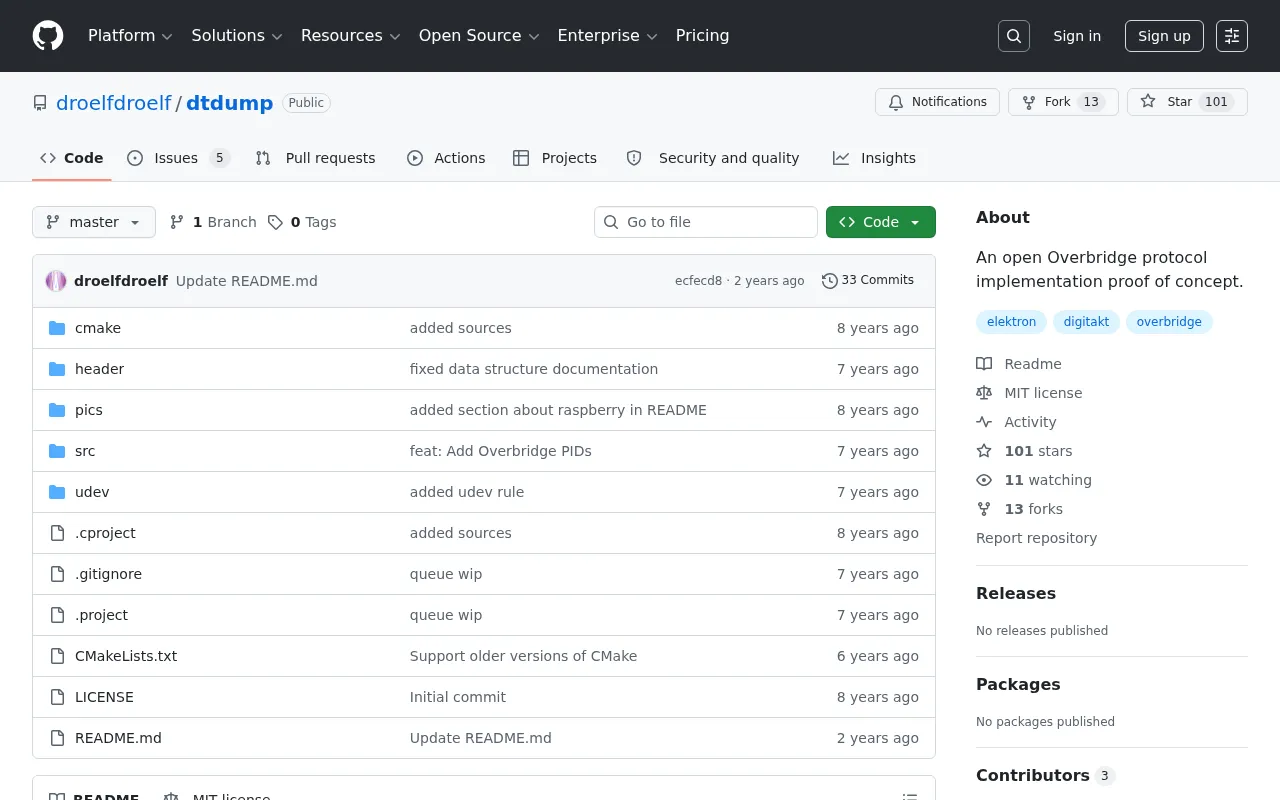
Task: Fork the repository with Fork button
Action: [1063, 102]
